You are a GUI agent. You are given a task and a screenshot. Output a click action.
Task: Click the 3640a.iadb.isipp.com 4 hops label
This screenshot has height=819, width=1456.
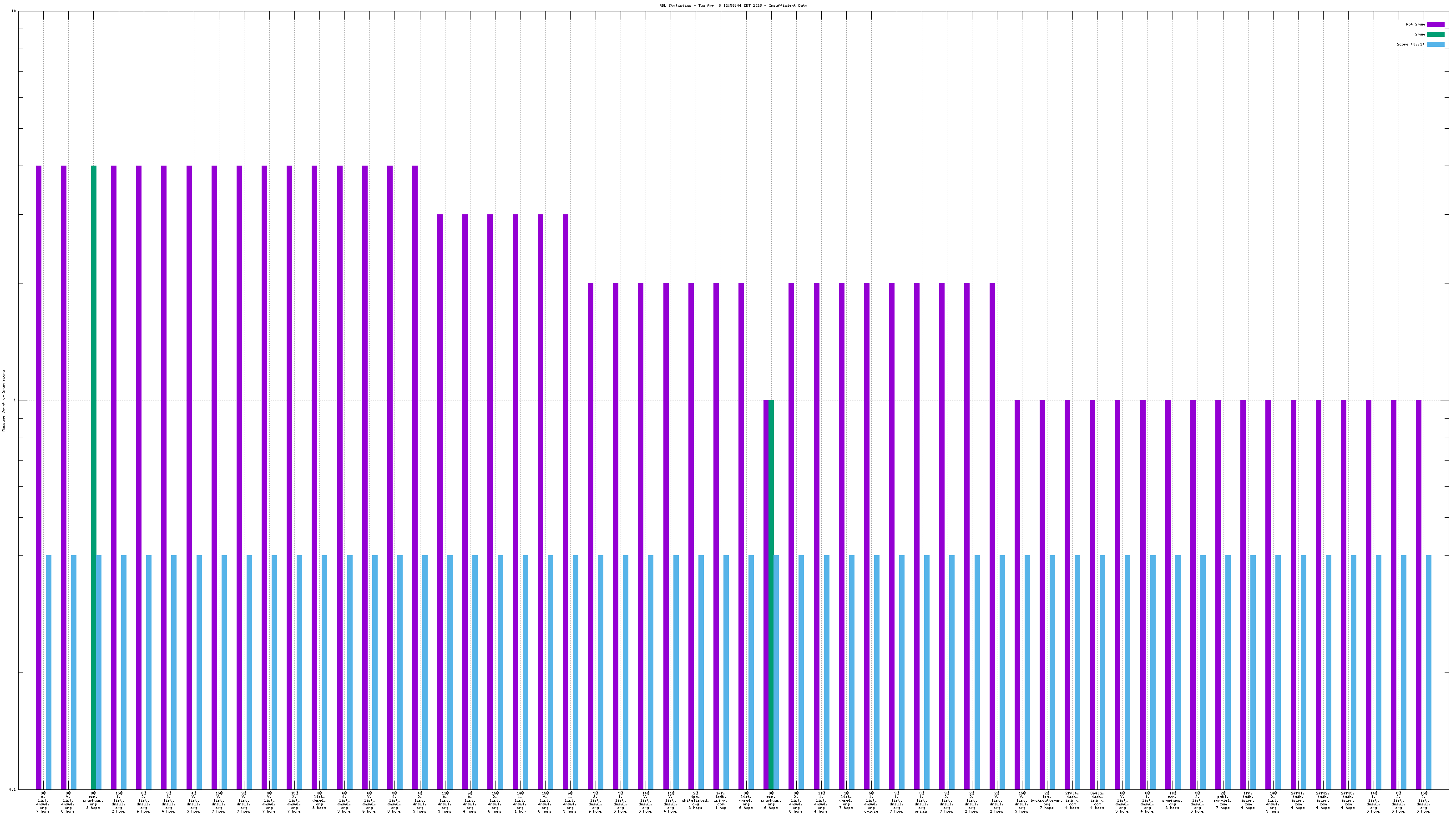[1097, 800]
